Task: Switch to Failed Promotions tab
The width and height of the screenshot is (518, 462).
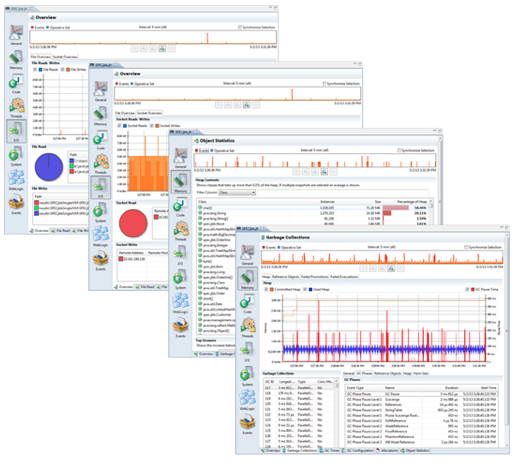Action: (314, 277)
